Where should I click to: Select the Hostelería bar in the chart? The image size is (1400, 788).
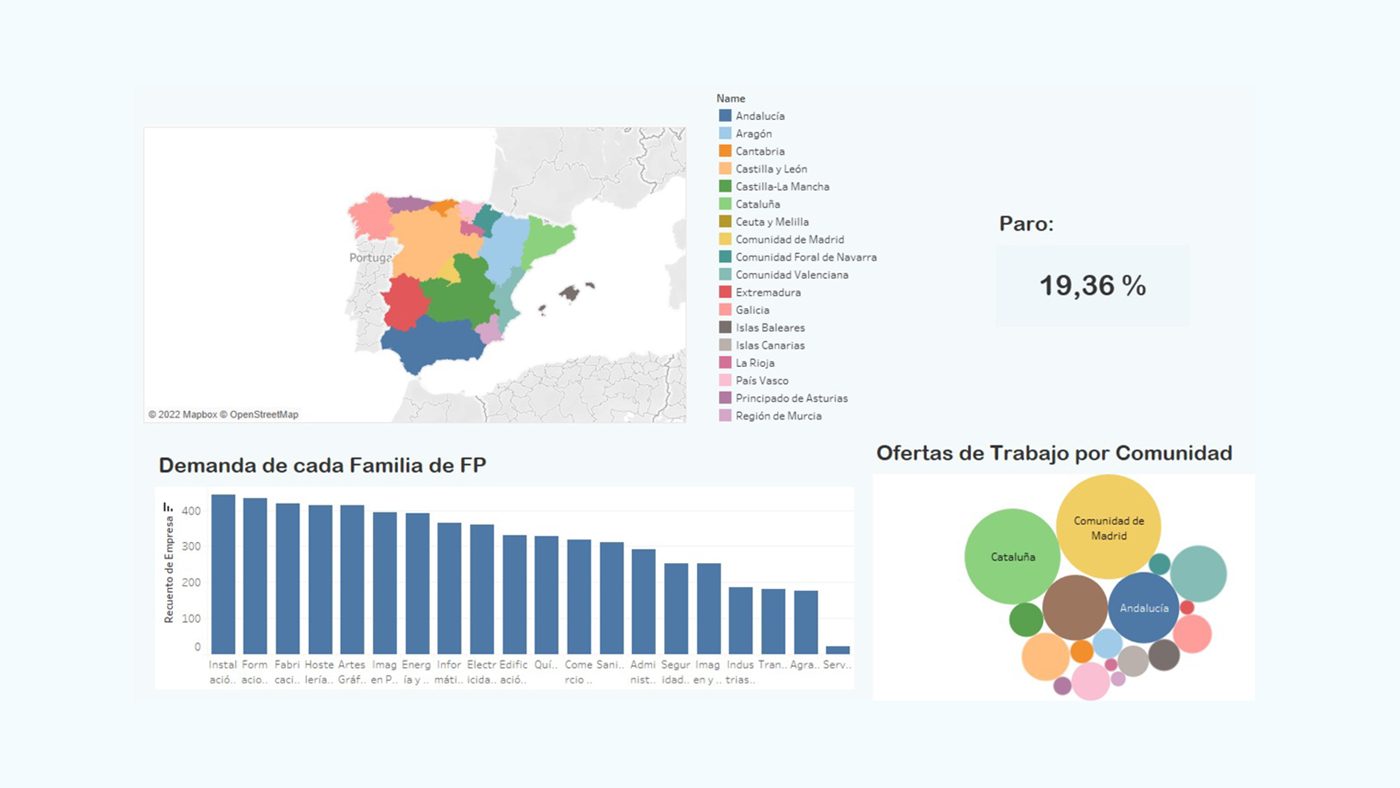pyautogui.click(x=320, y=579)
